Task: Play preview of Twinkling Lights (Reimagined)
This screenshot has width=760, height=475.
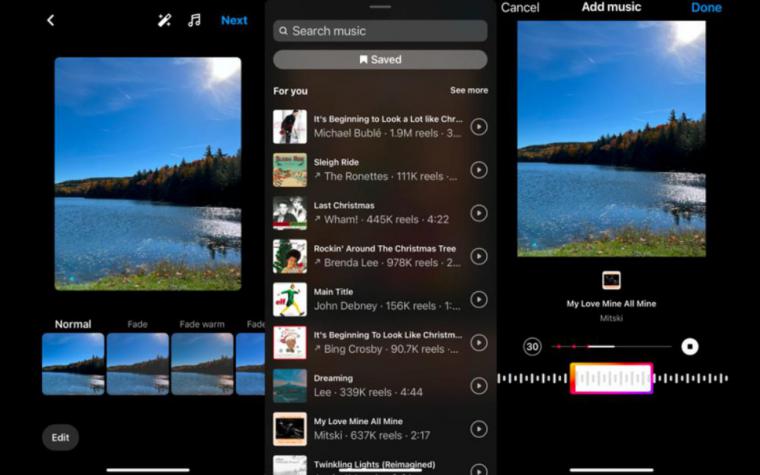Action: coord(479,469)
